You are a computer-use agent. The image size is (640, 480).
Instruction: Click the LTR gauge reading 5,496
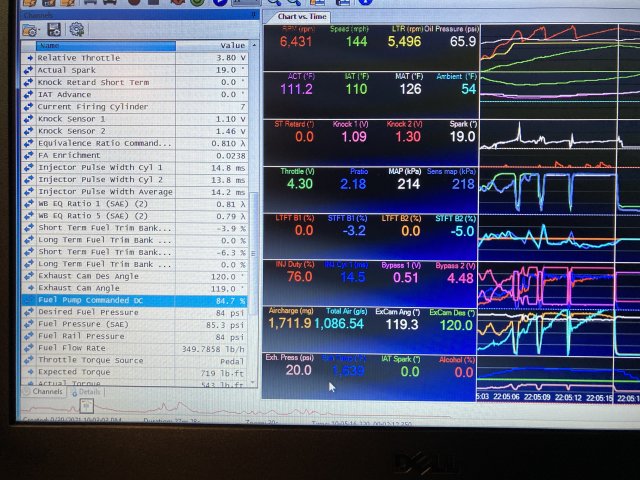pos(404,41)
